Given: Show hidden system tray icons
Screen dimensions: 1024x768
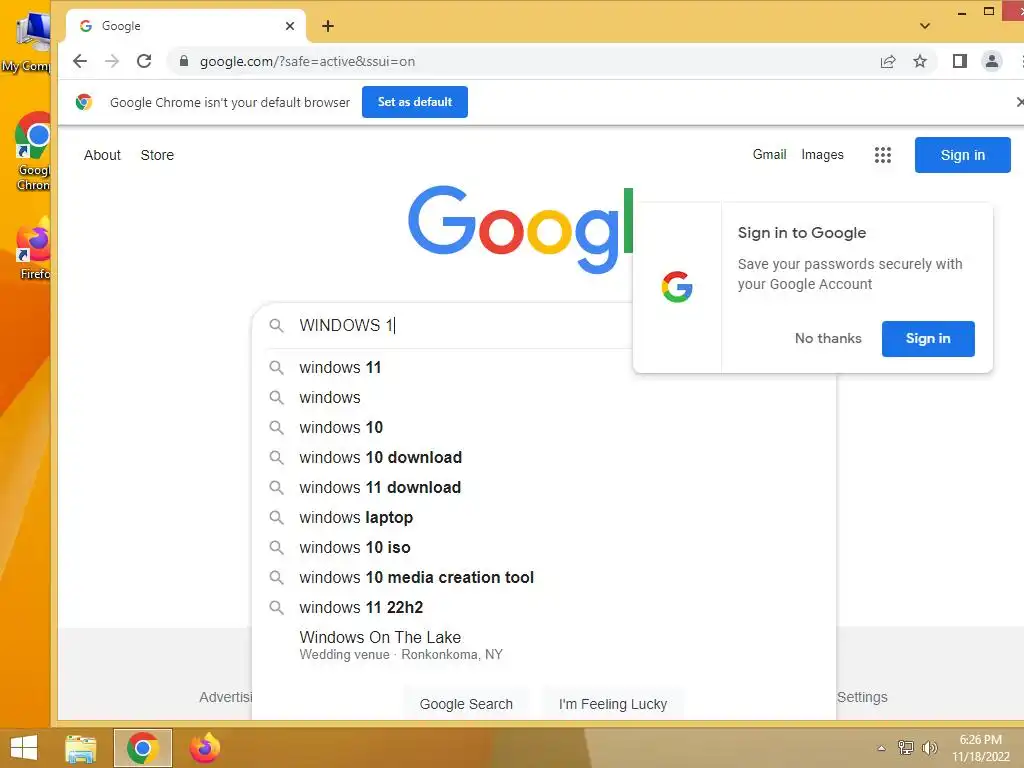Looking at the screenshot, I should 881,748.
